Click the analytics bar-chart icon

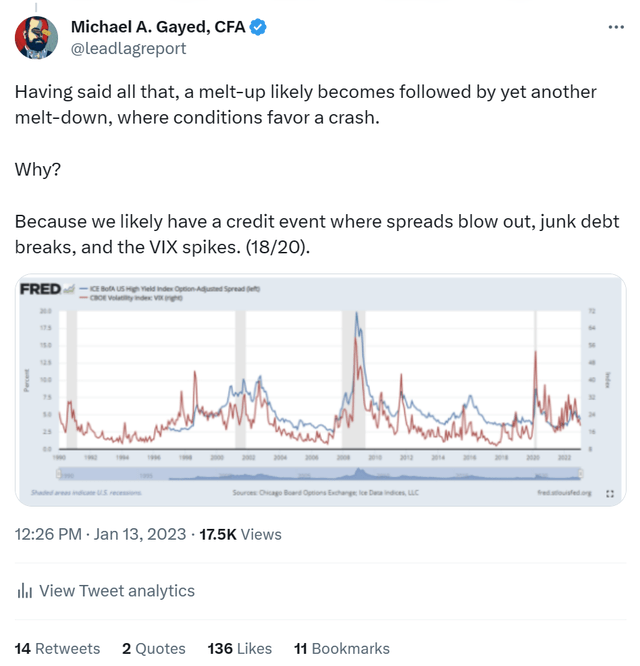(x=25, y=591)
